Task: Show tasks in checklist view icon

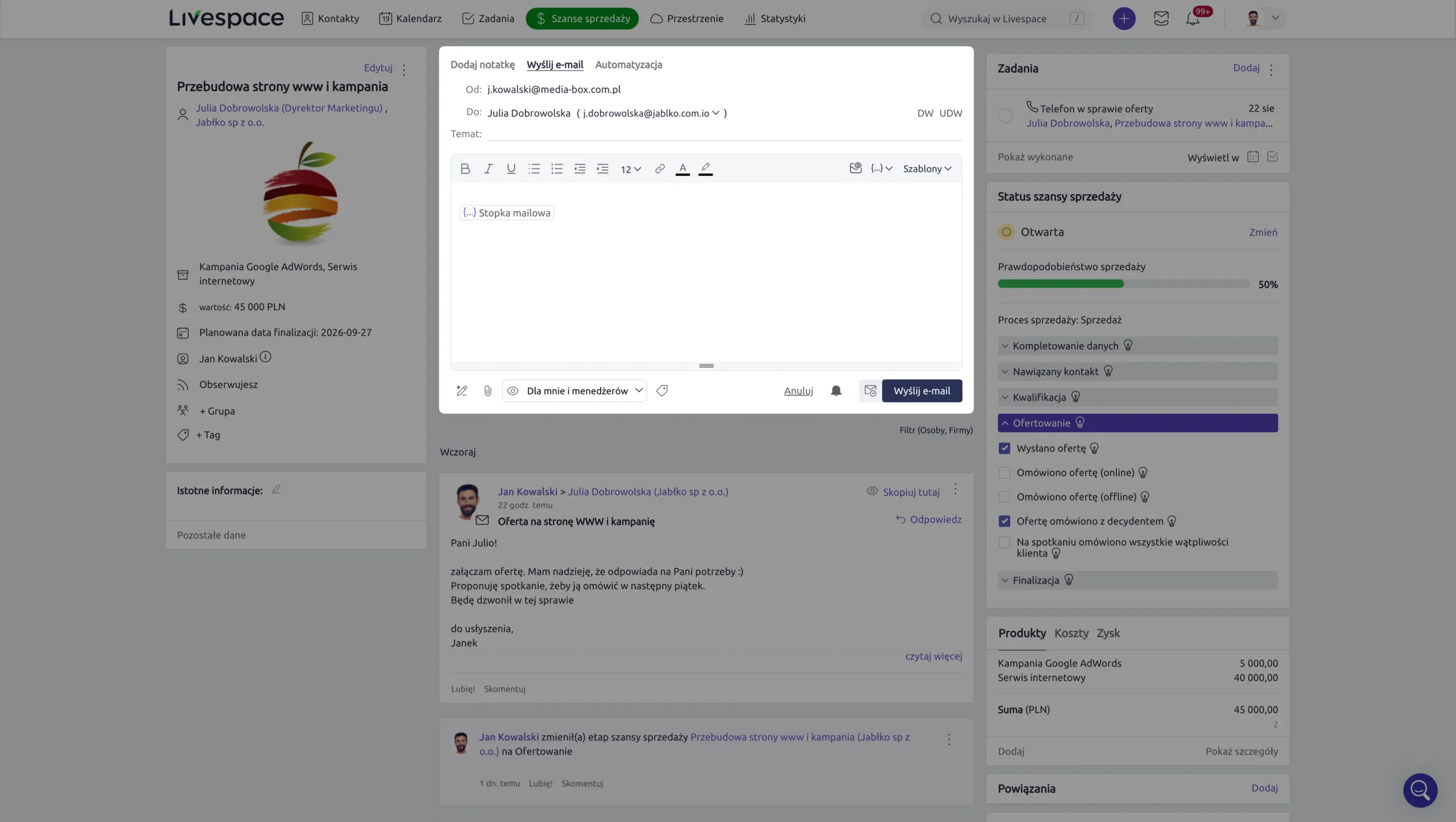Action: 1273,157
